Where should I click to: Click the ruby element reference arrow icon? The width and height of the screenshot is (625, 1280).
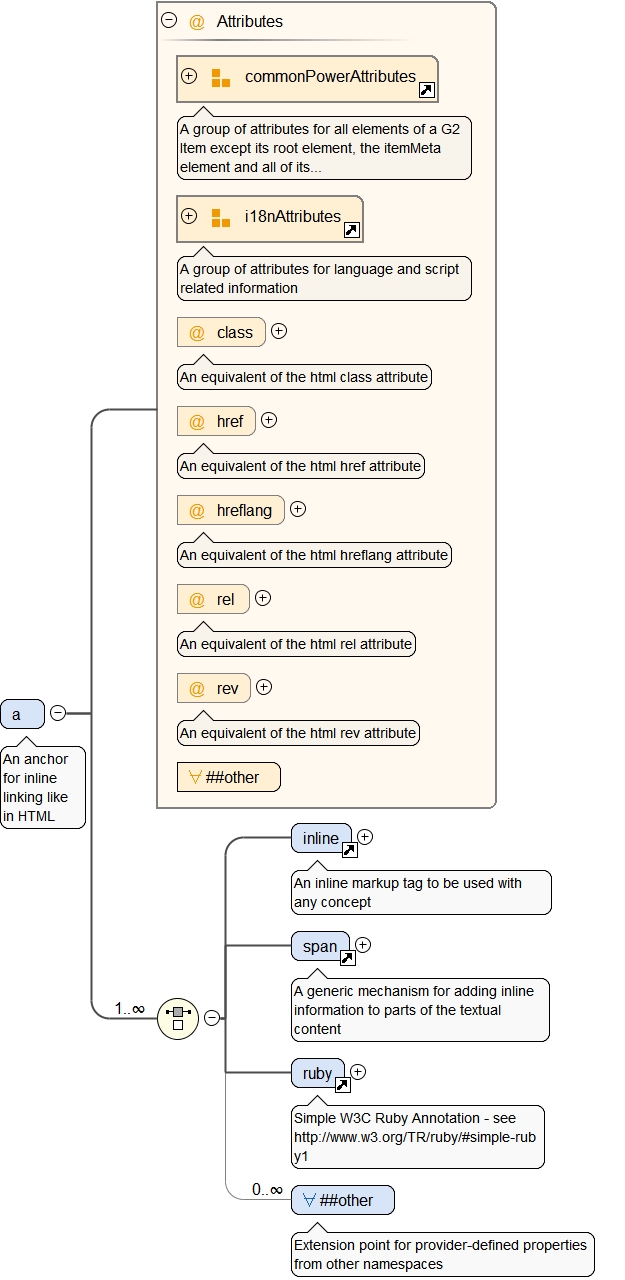click(x=342, y=1085)
